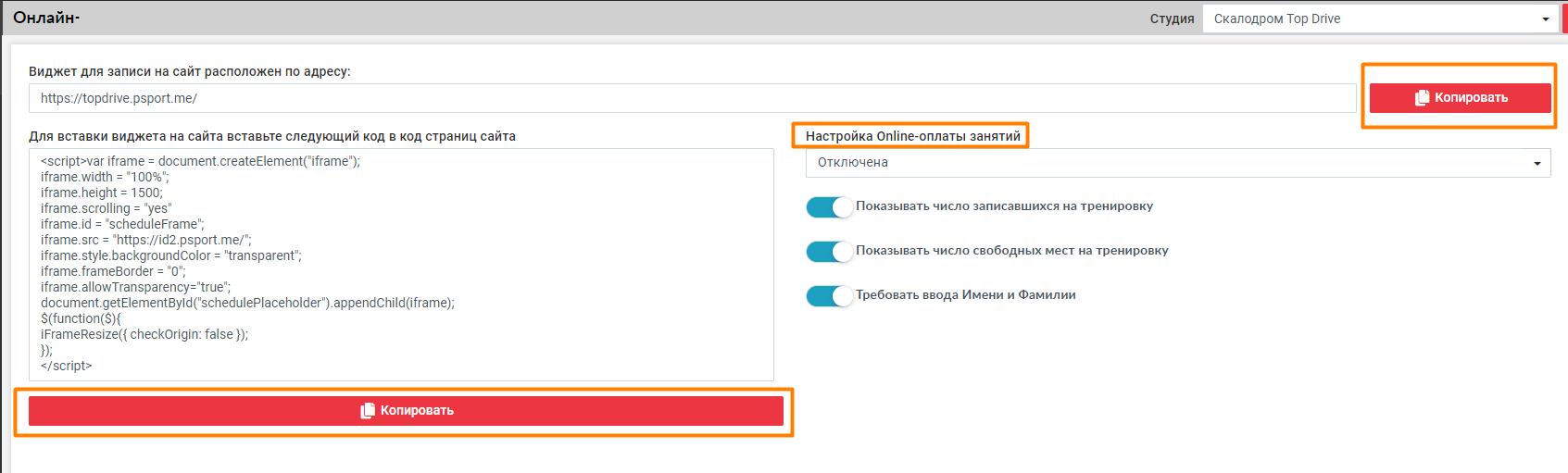The image size is (1568, 473).
Task: Click inside the iframe script code box
Action: pos(401,264)
